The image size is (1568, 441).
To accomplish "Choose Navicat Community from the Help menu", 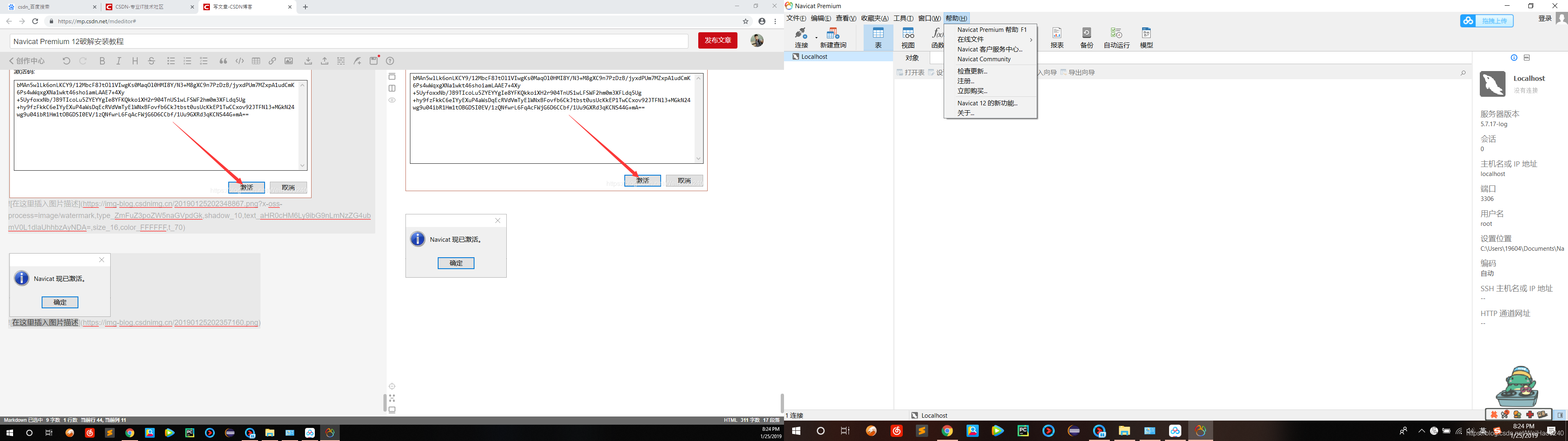I will click(x=990, y=59).
